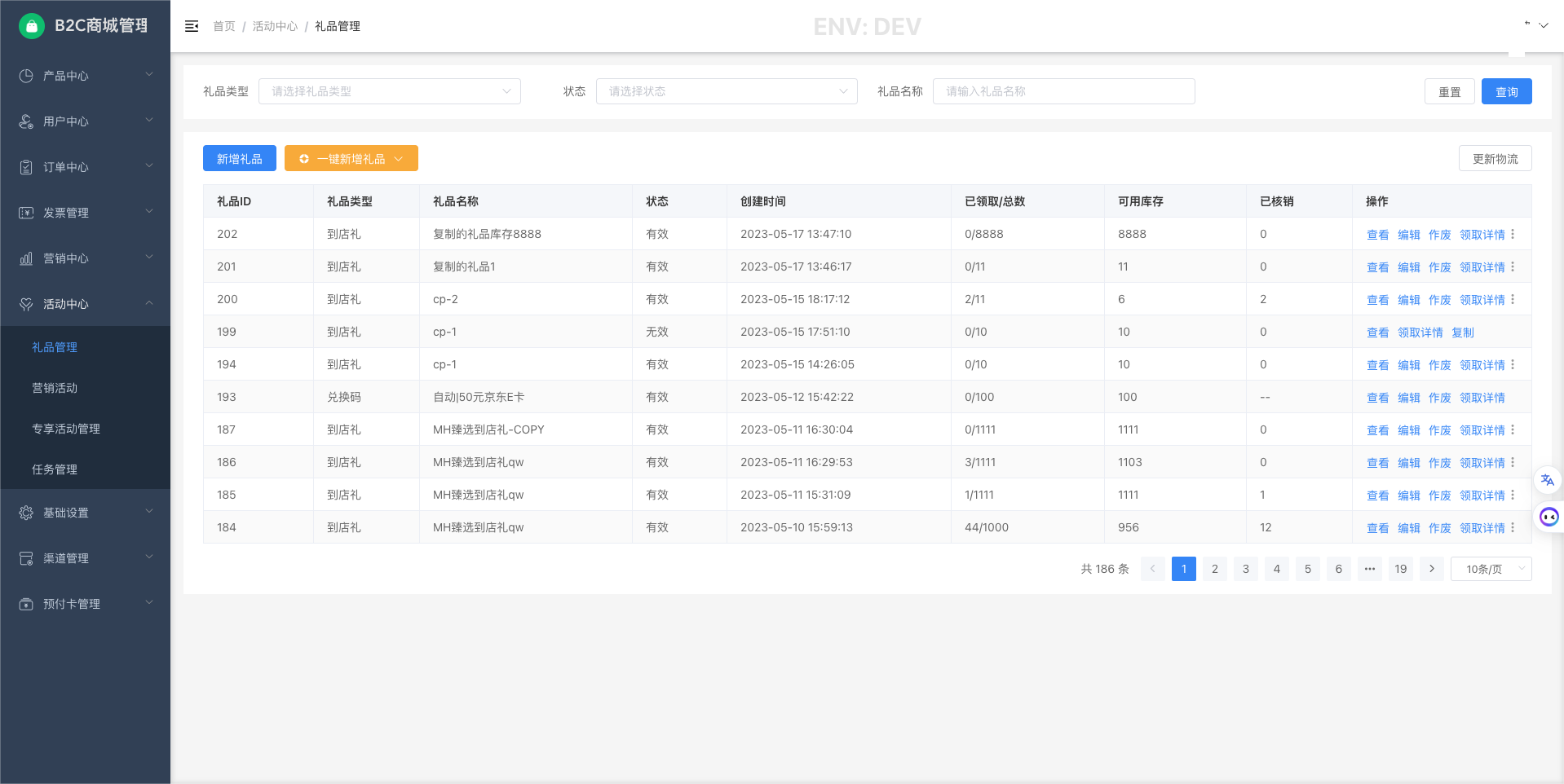Click 领取详情 for gift 199
Screen dimensions: 1564x784
pyautogui.click(x=1420, y=333)
